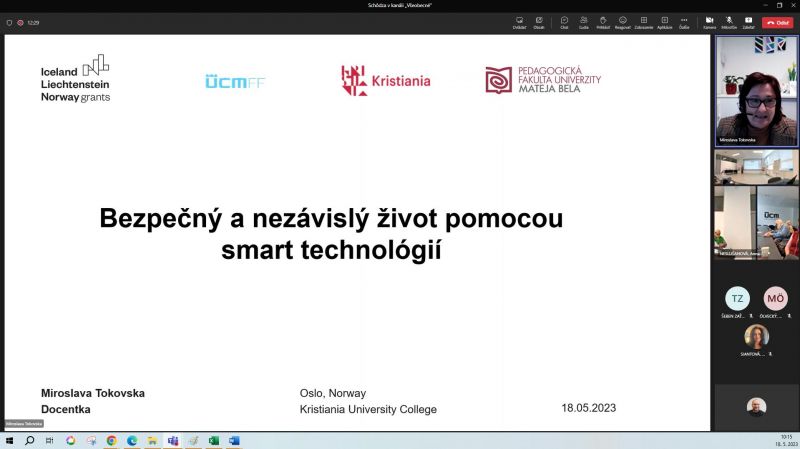Open the Chat panel in the meeting
Screen dimensions: 800x449
pos(564,21)
